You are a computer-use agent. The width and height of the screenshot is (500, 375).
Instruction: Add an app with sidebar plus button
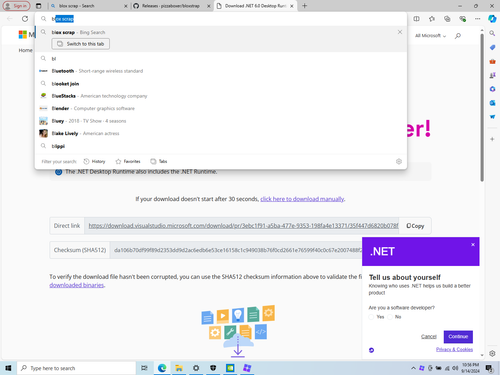(x=492, y=139)
